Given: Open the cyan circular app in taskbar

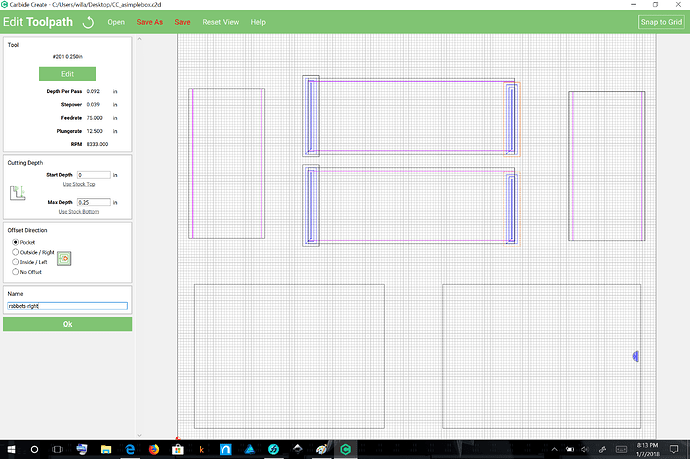Looking at the screenshot, I should coord(273,449).
